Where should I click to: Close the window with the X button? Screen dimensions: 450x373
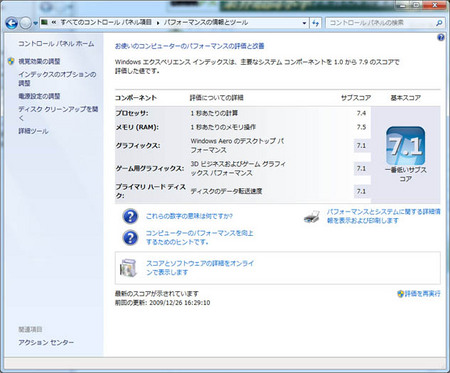pos(435,5)
